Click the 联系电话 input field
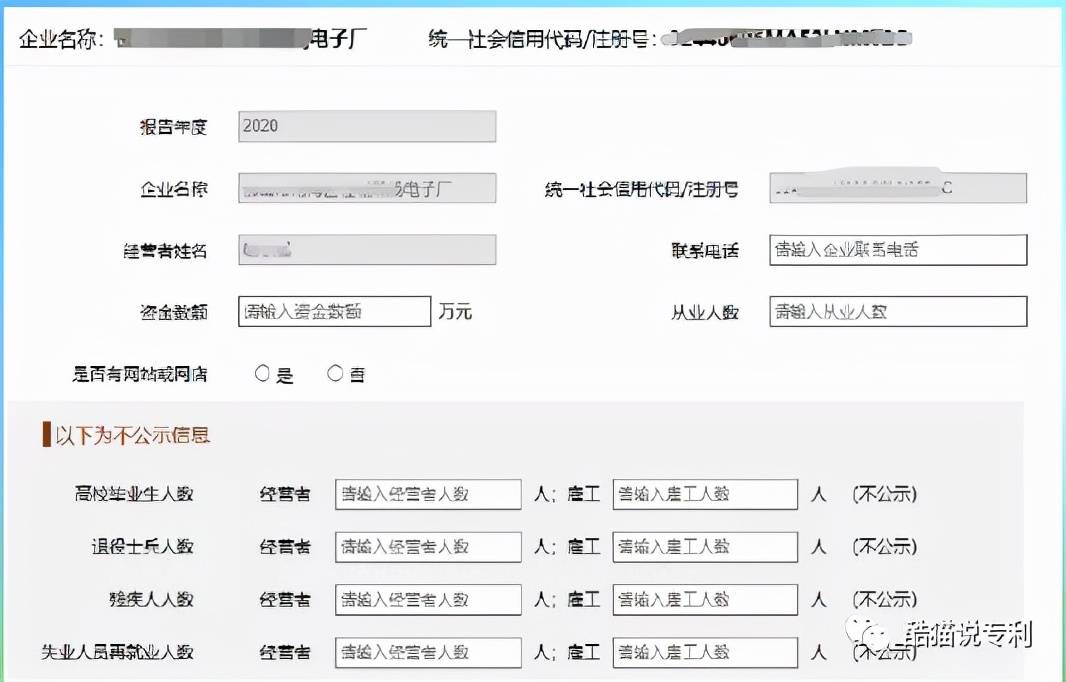This screenshot has width=1066, height=682. tap(897, 250)
